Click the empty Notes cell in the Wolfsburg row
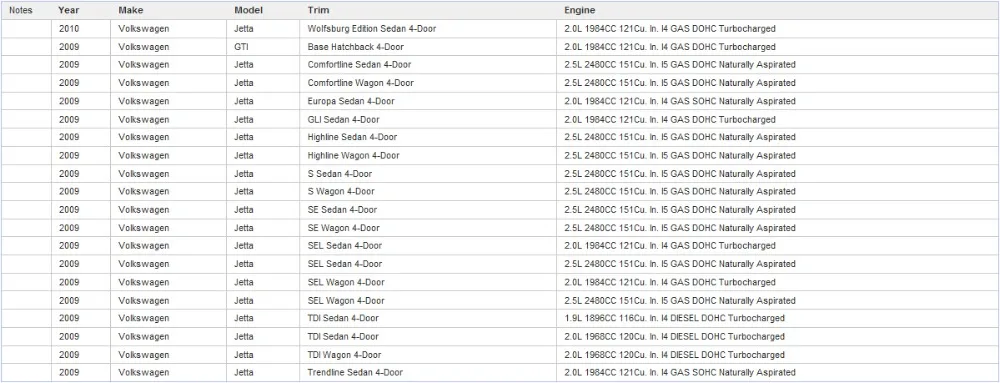 [x=26, y=29]
